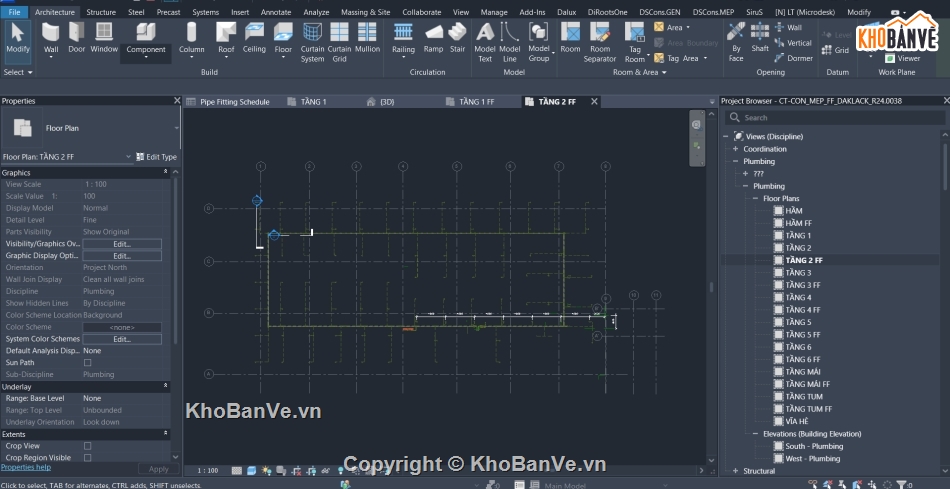Collapse the Graphics properties section
This screenshot has height=489, width=950.
point(165,172)
